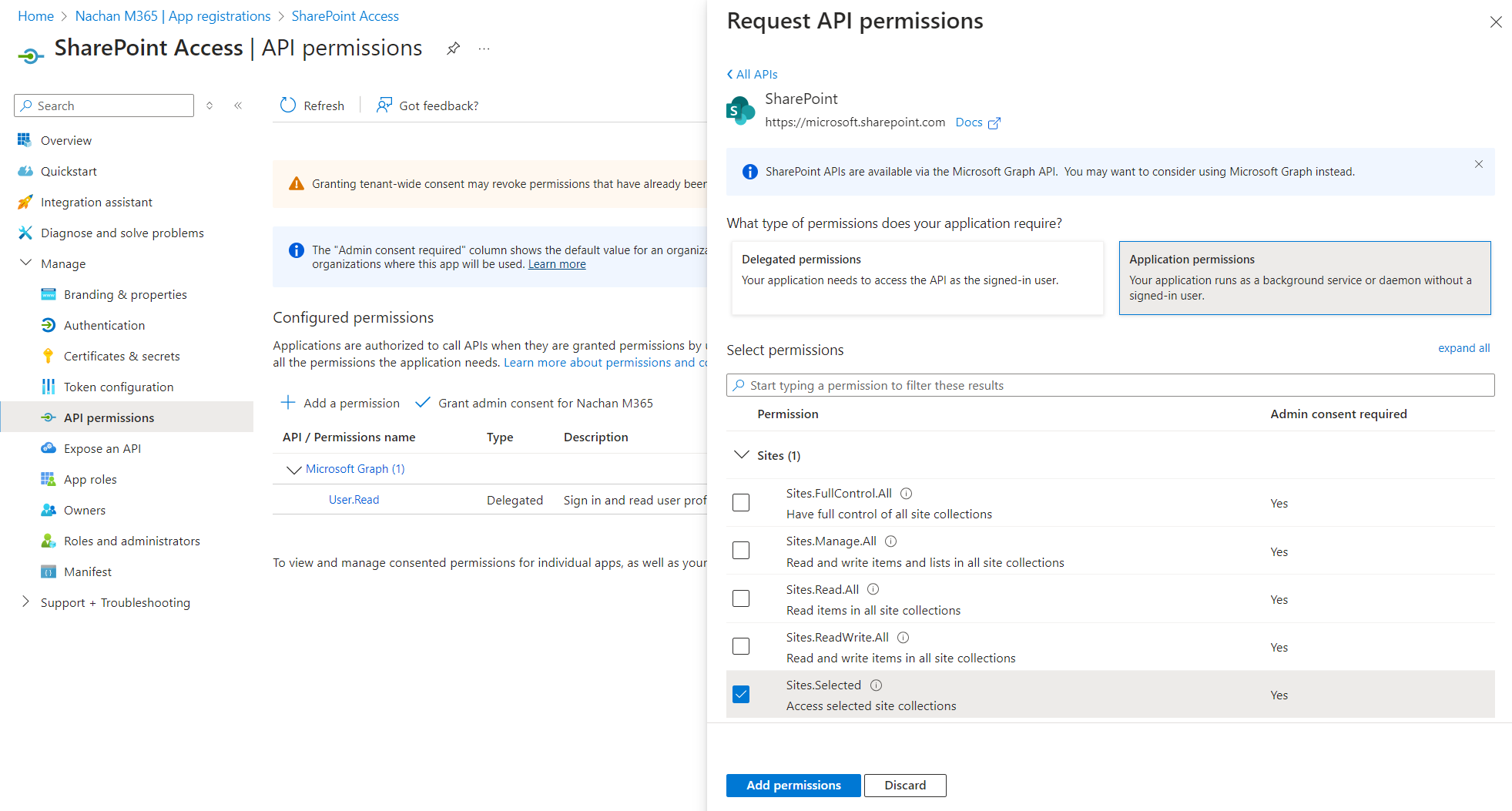This screenshot has height=811, width=1512.
Task: Select the Delegated permissions option
Action: [x=917, y=278]
